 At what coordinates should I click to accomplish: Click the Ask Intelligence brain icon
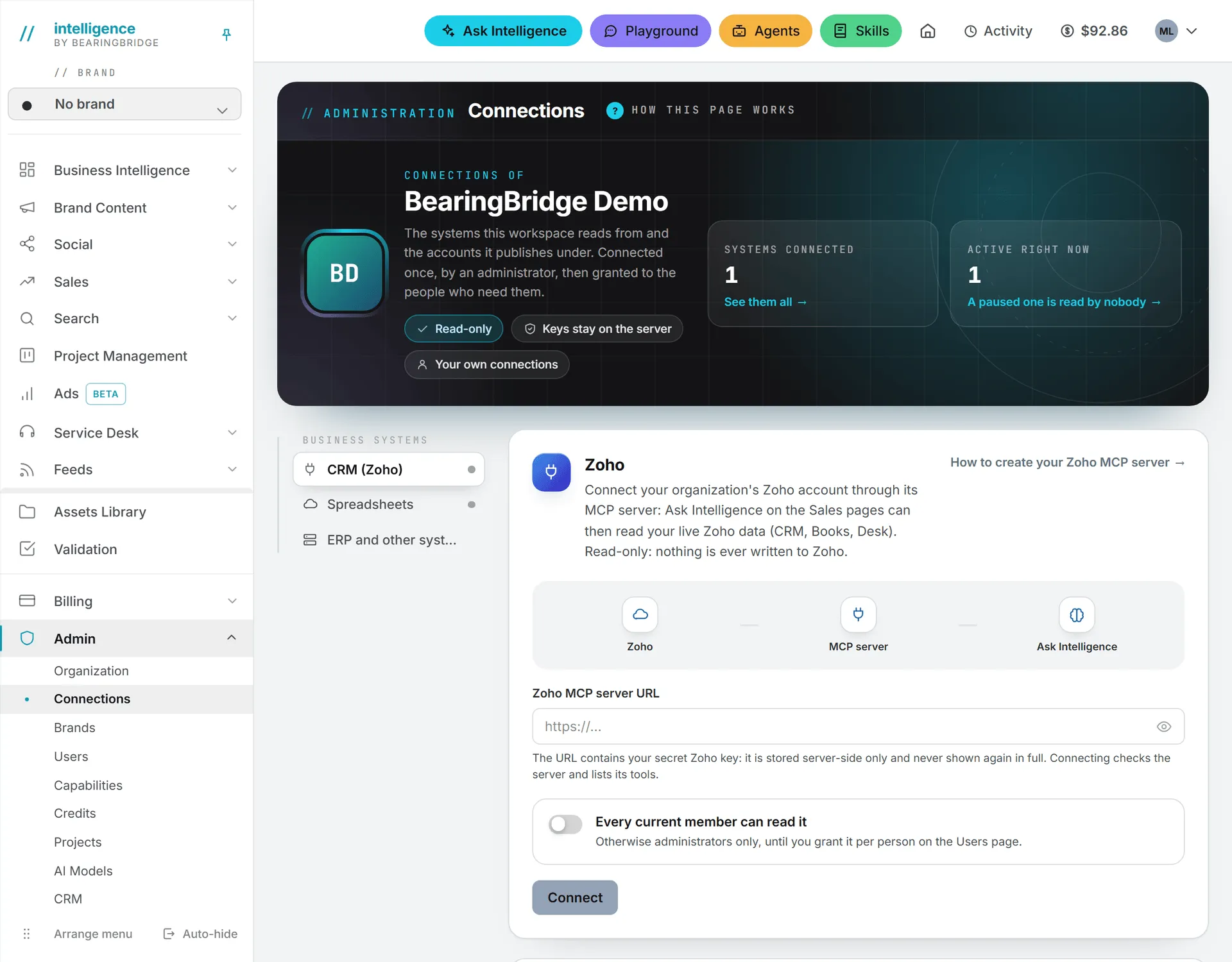click(x=1077, y=614)
